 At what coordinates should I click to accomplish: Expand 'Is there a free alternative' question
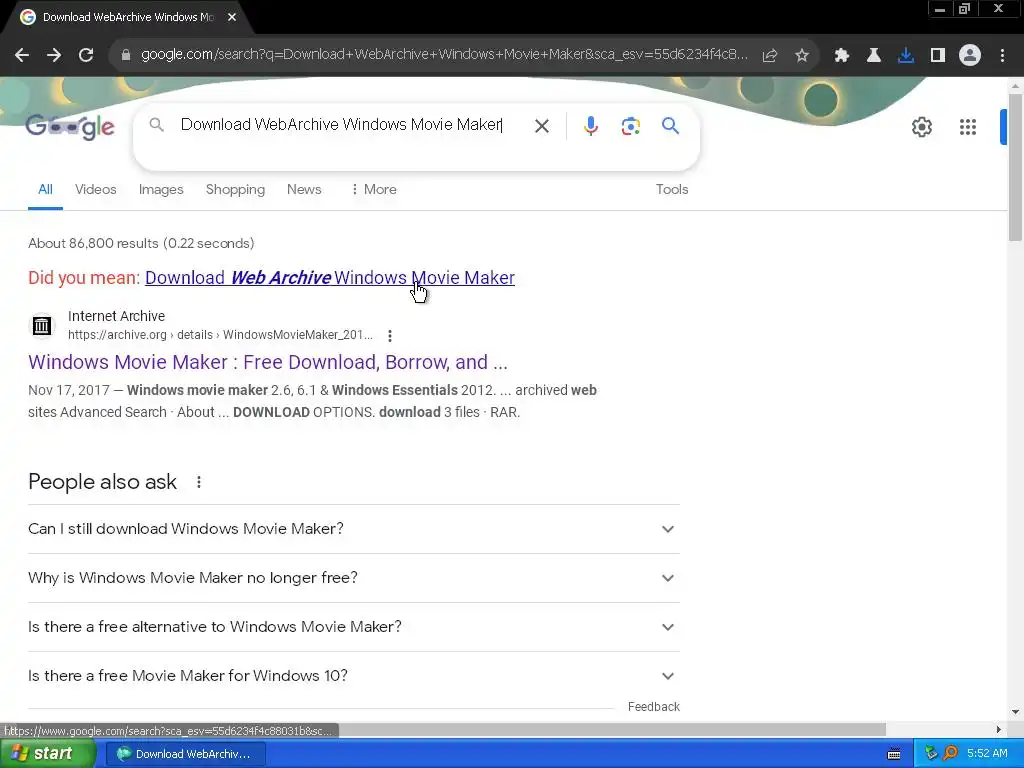(x=353, y=627)
